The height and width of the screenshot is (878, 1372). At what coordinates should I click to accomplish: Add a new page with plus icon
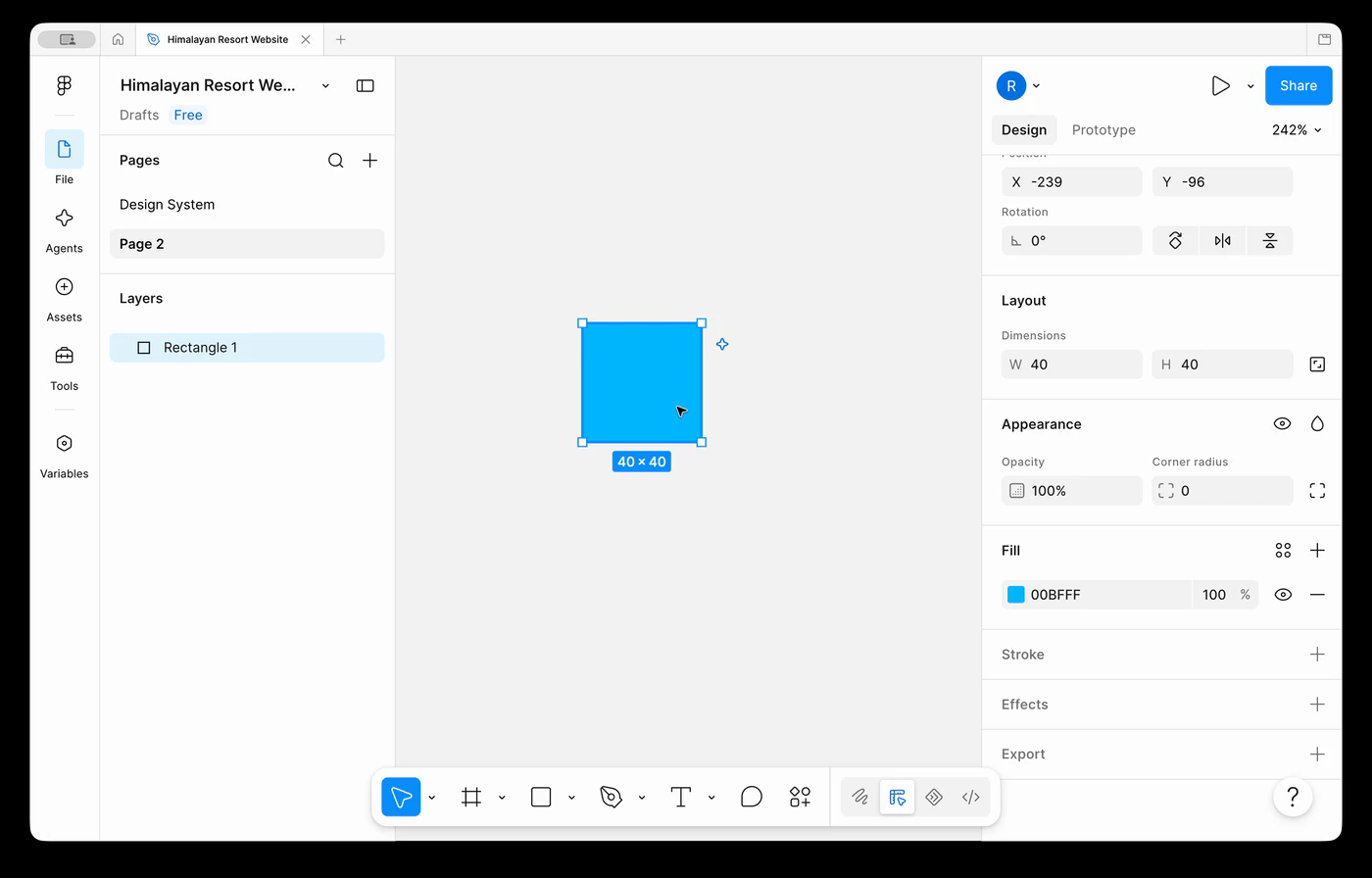pos(369,161)
